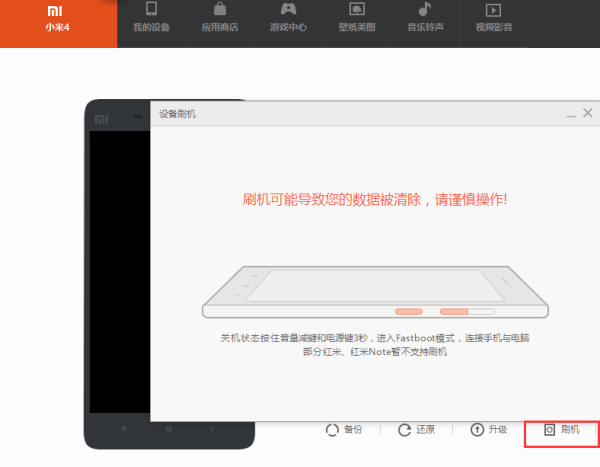Screen dimensions: 600x467
Task: Click the phone illustration in the dialog
Action: [x=375, y=292]
